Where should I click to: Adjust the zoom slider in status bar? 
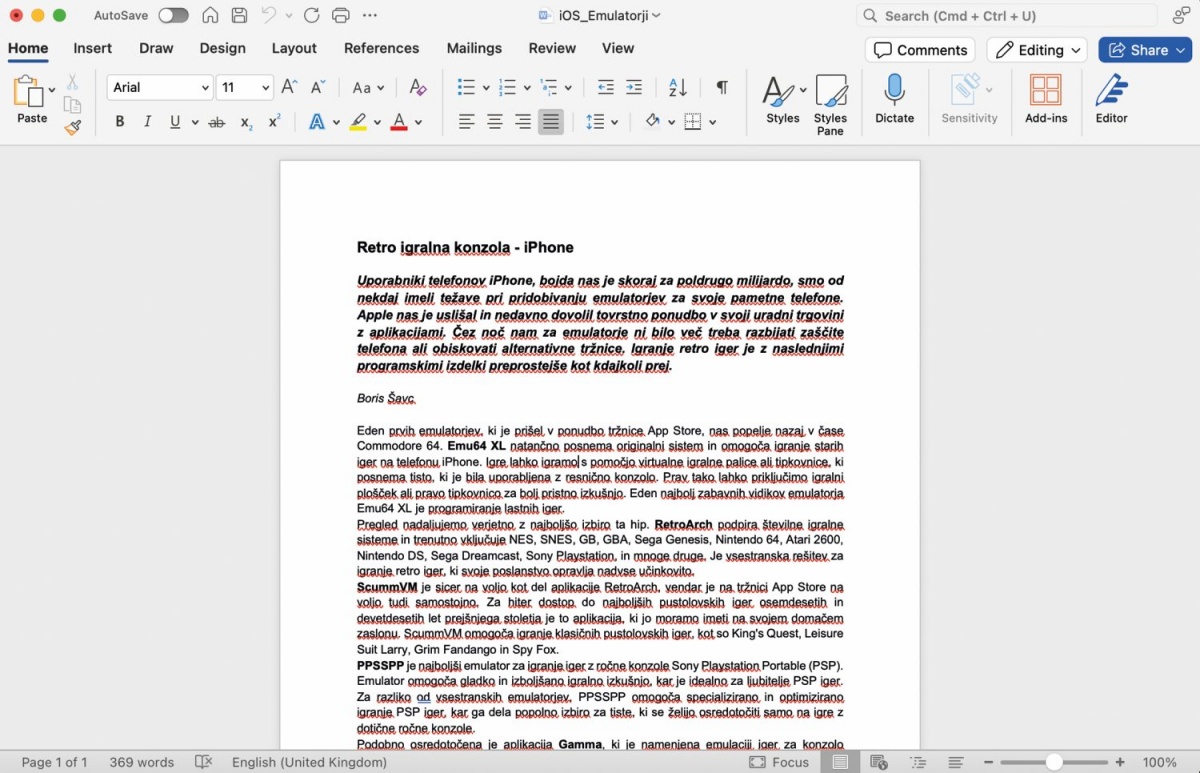pyautogui.click(x=1054, y=762)
